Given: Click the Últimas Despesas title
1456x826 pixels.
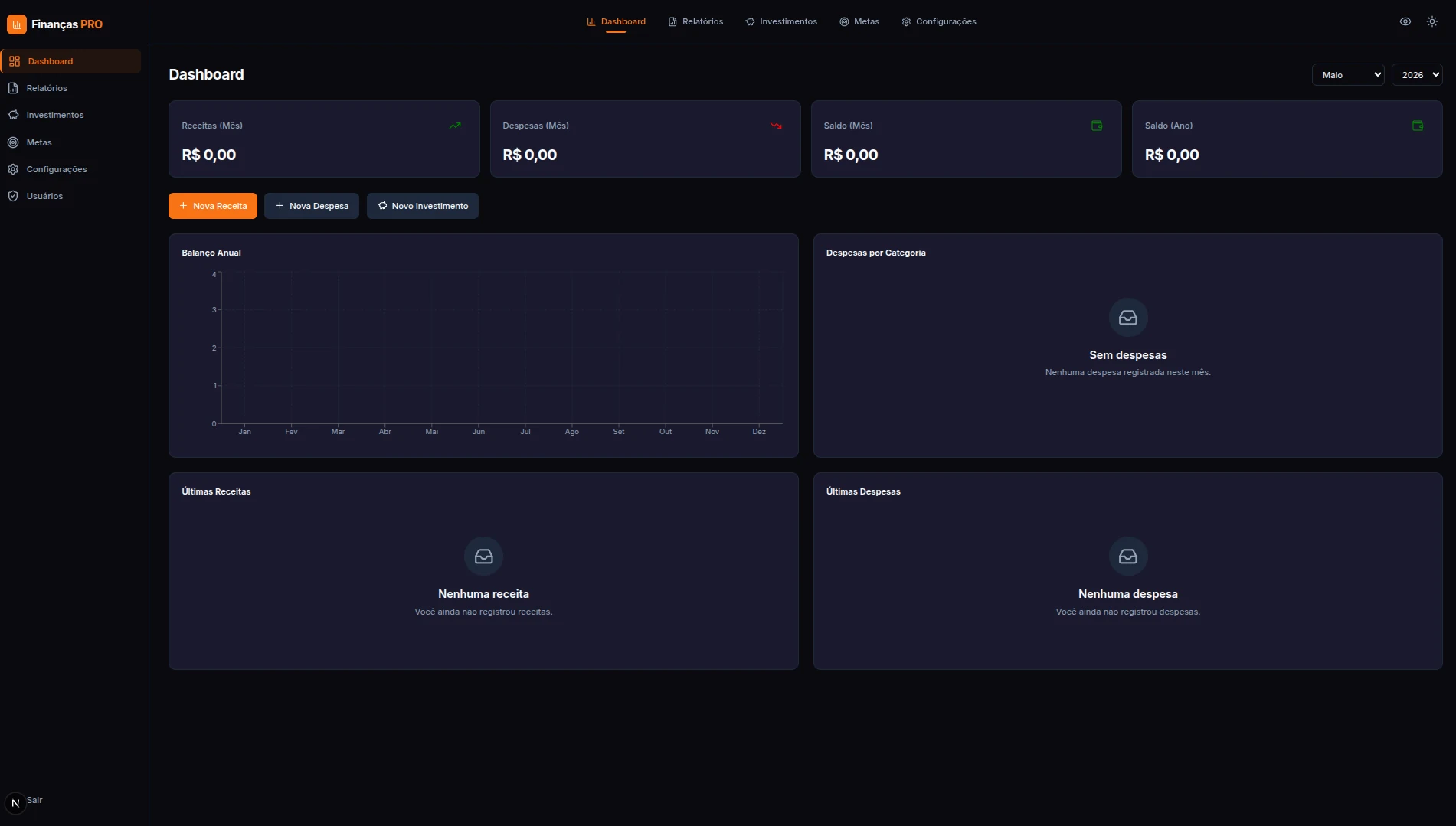Looking at the screenshot, I should 863,491.
